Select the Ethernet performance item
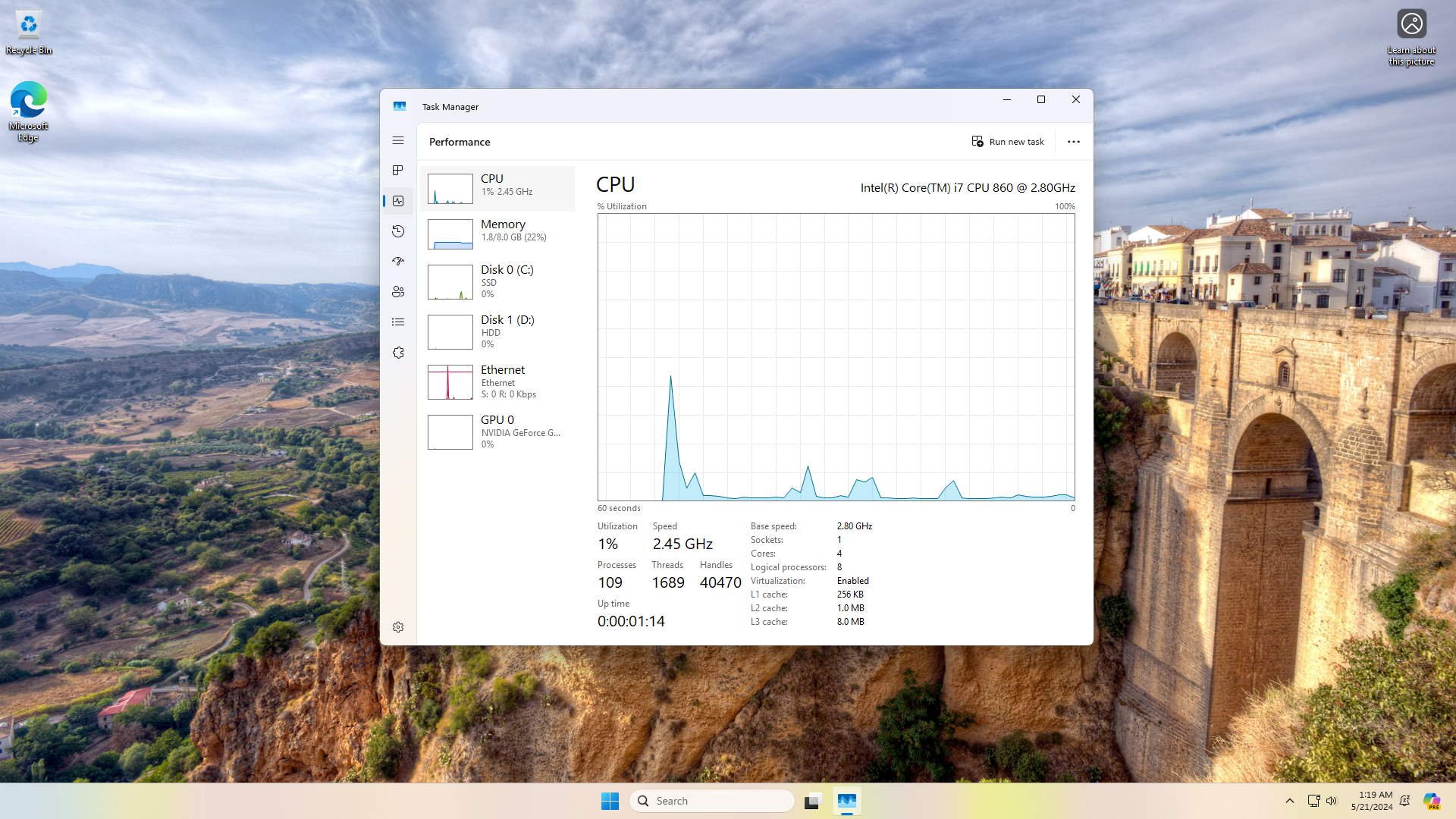The image size is (1456, 819). point(497,381)
